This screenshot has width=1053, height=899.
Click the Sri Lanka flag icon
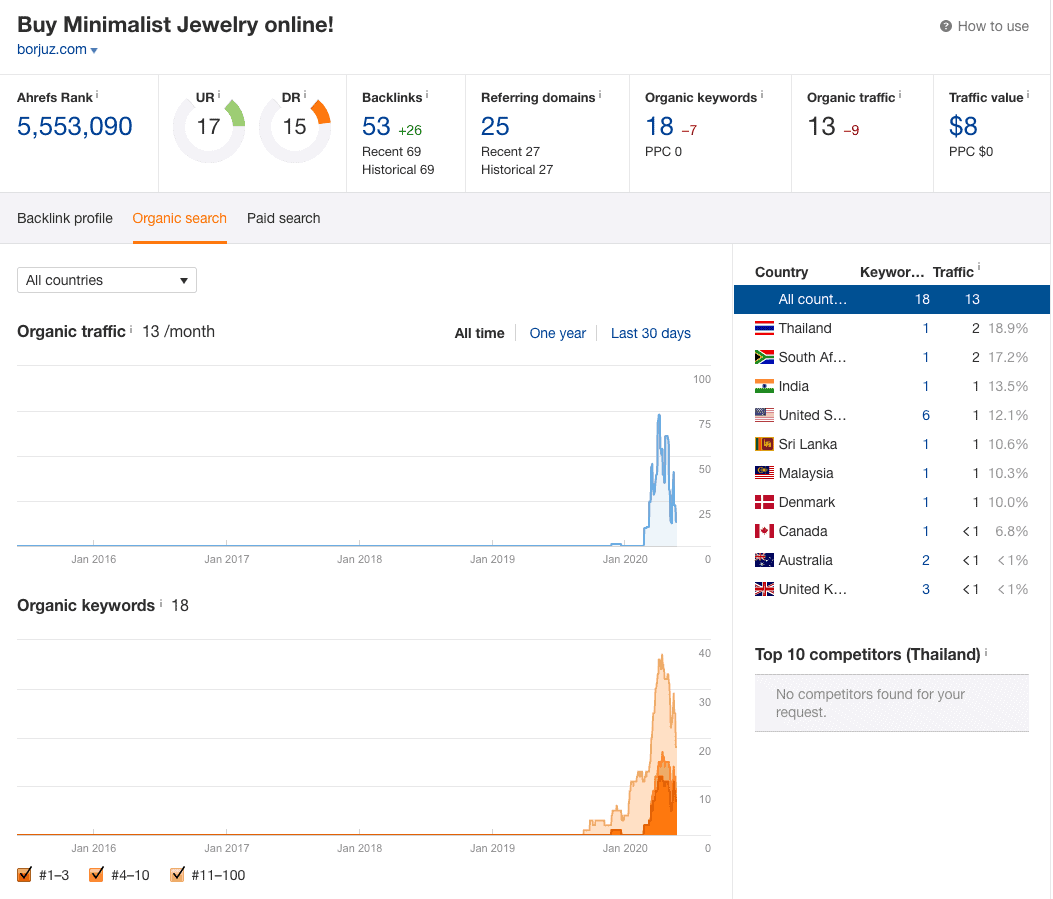click(x=764, y=444)
